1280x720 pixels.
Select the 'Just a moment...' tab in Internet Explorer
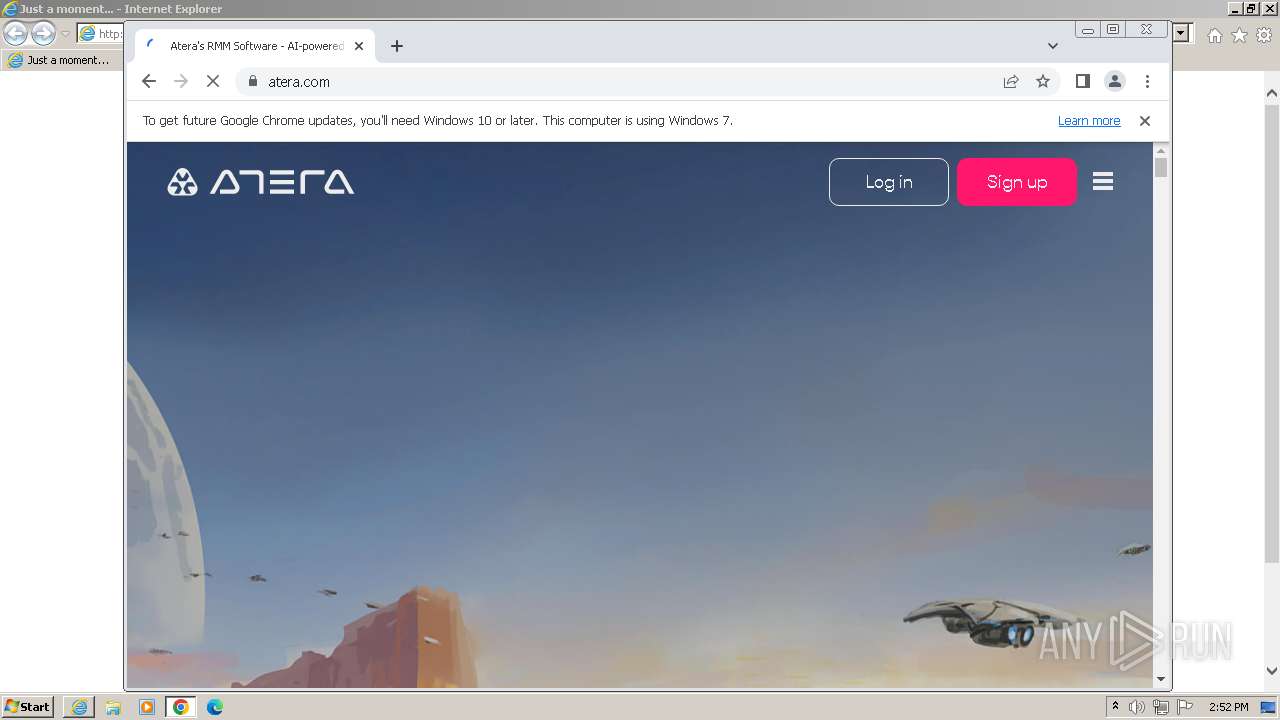point(60,60)
